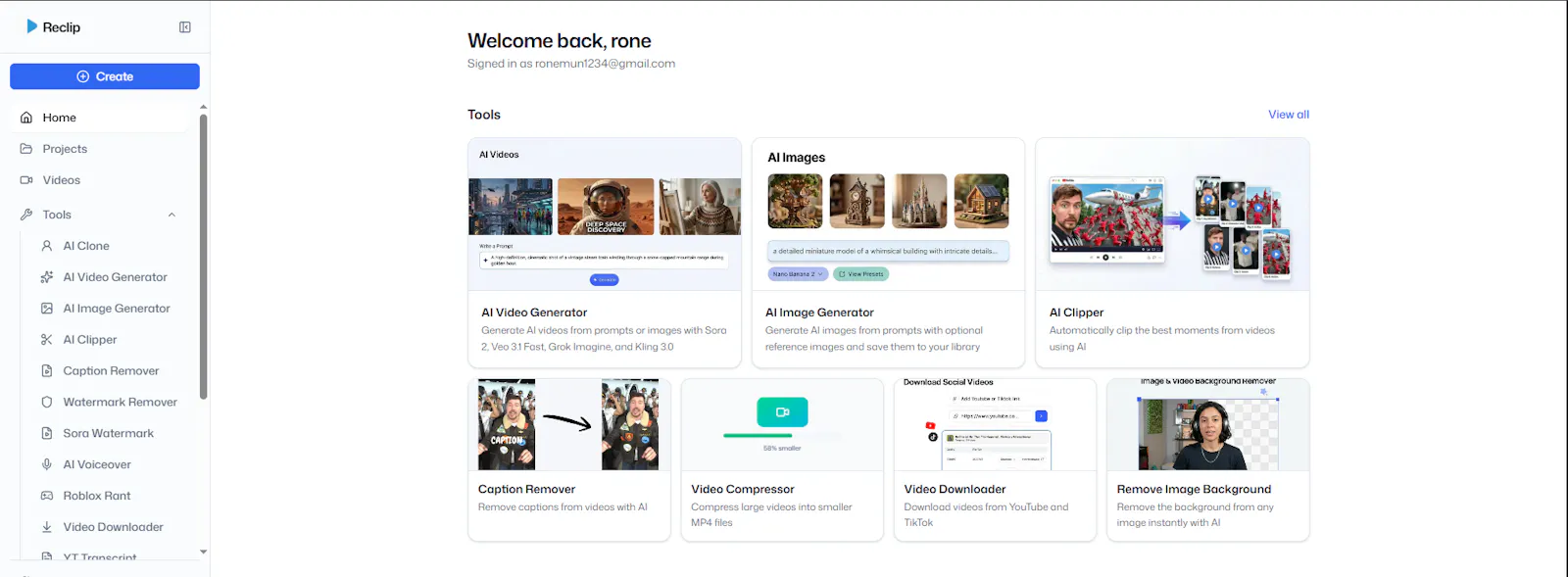
Task: Click the sidebar scroll up arrow
Action: coord(203,107)
